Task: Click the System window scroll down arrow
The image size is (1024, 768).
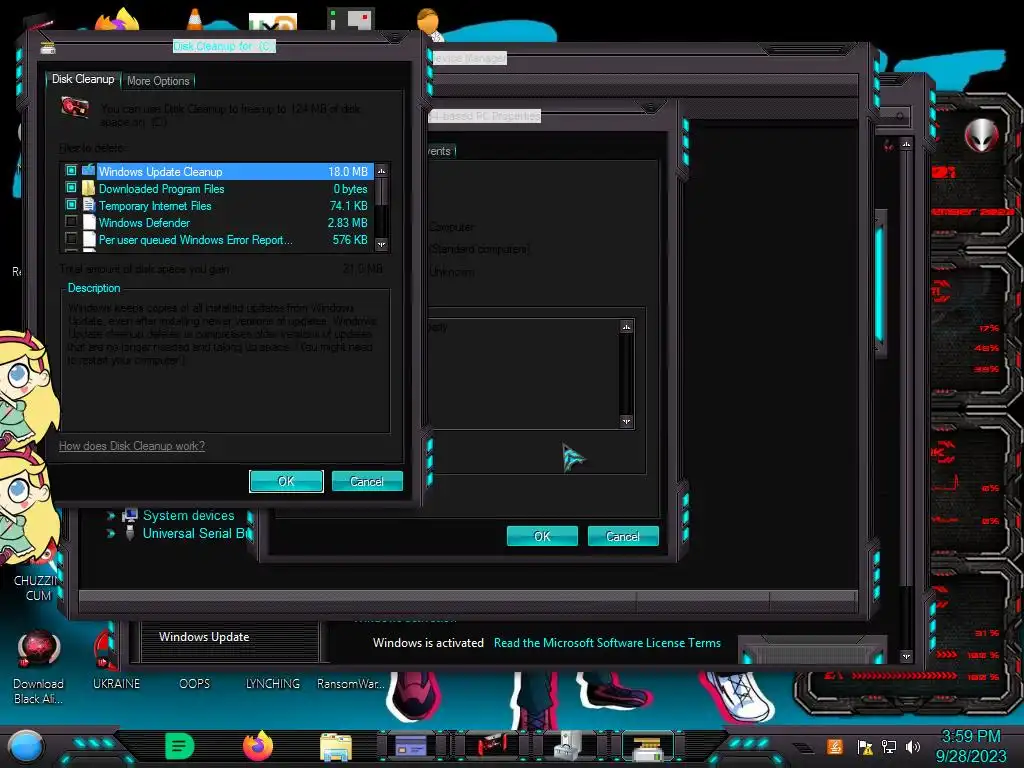Action: point(906,656)
